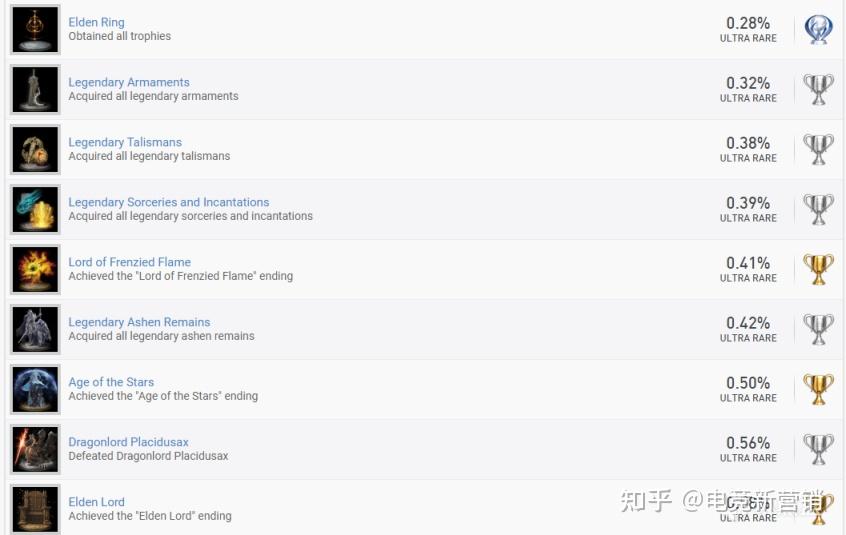Click the Dragonlord Placidusax trophy thumbnail
Image resolution: width=846 pixels, height=535 pixels.
(35, 449)
